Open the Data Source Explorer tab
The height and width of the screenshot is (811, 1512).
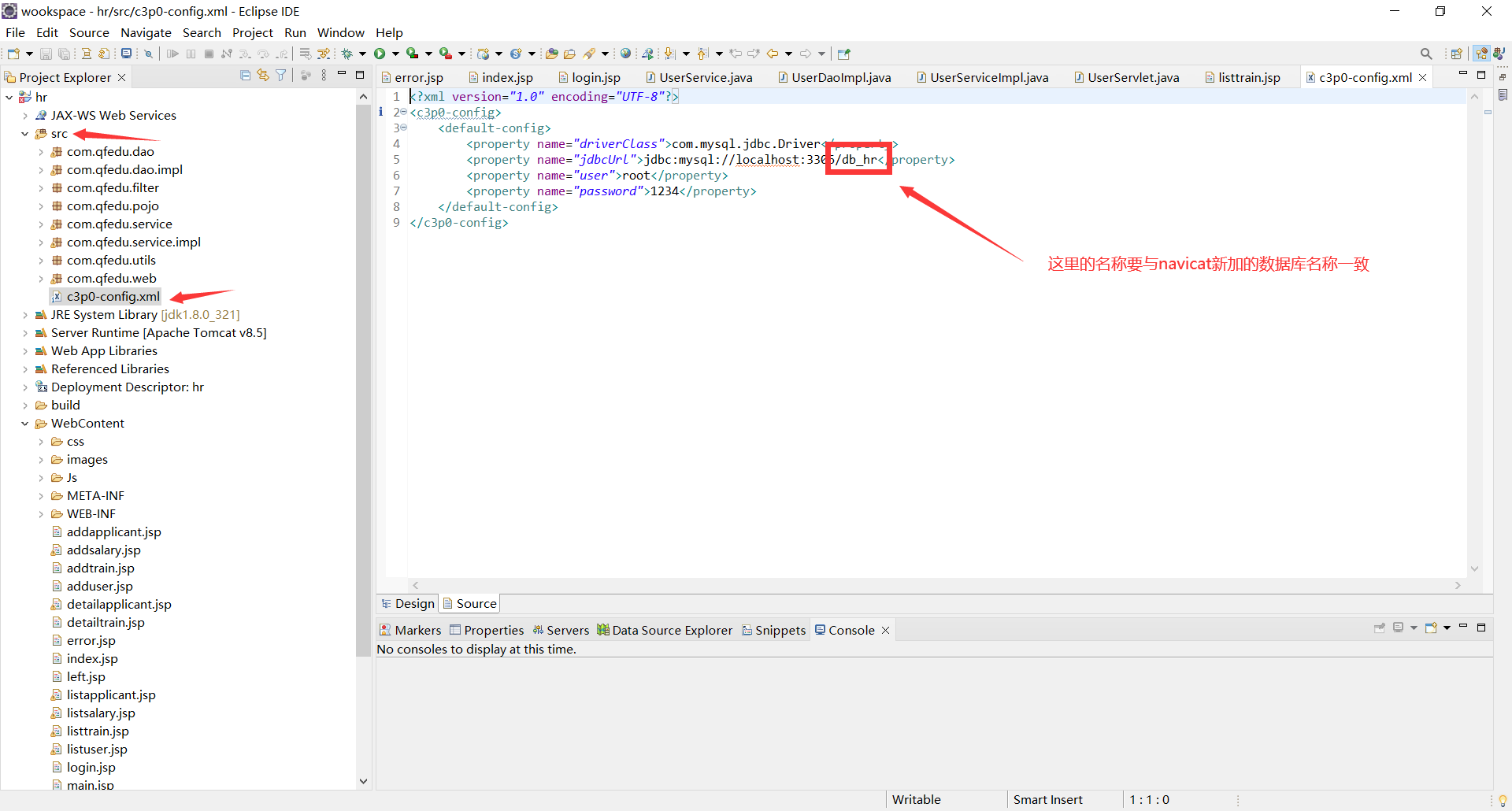tap(665, 630)
